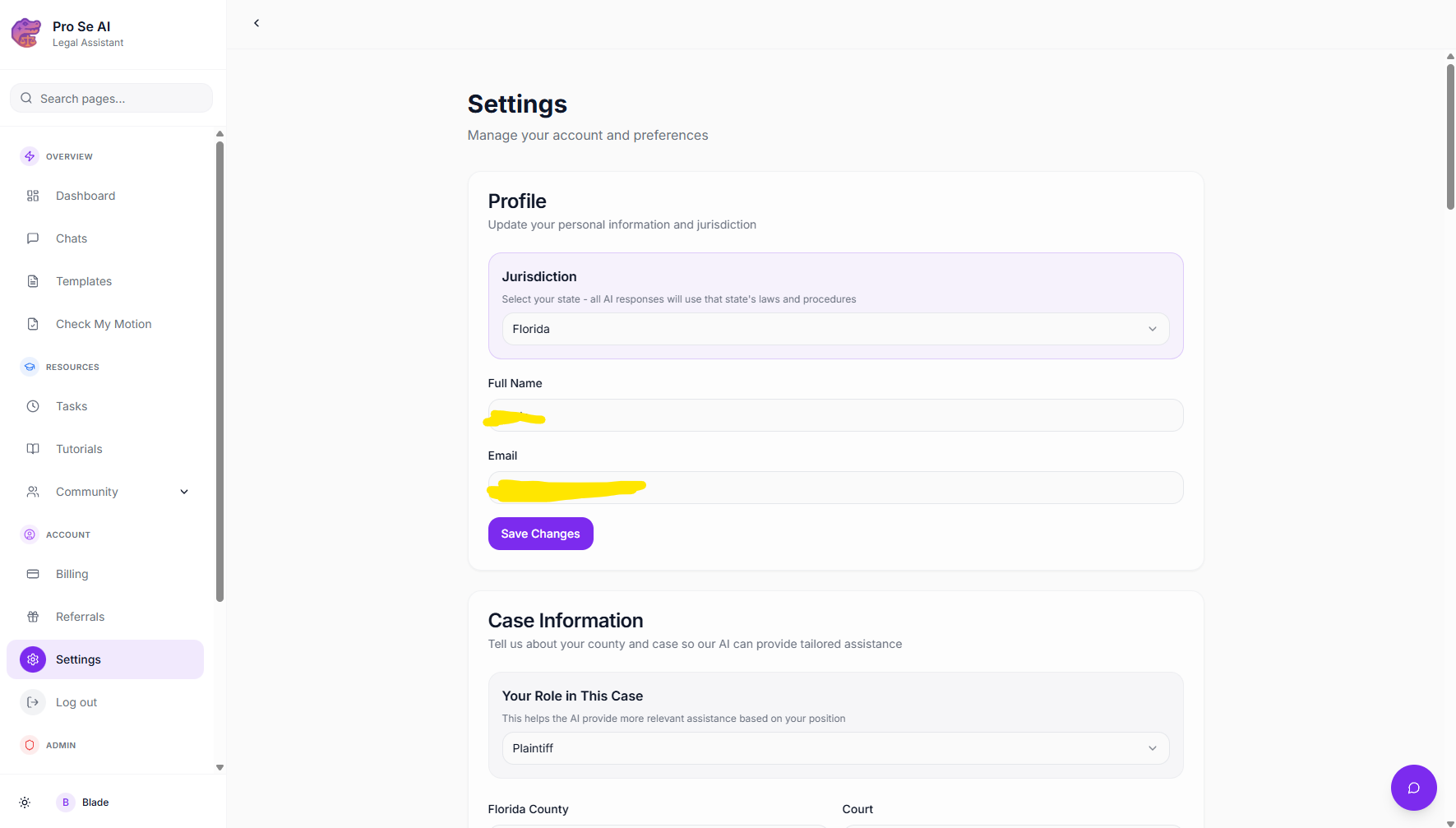Open the Chats section

pyautogui.click(x=71, y=238)
